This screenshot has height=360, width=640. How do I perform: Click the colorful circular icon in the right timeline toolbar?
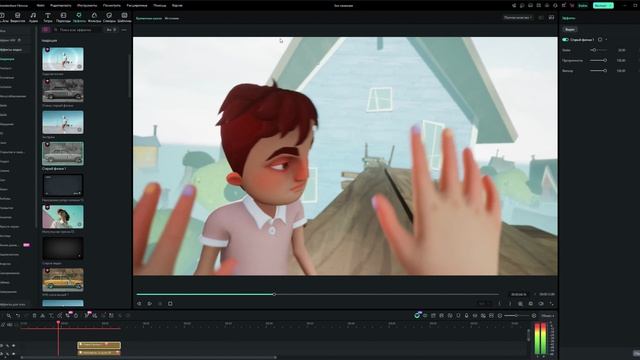417,316
